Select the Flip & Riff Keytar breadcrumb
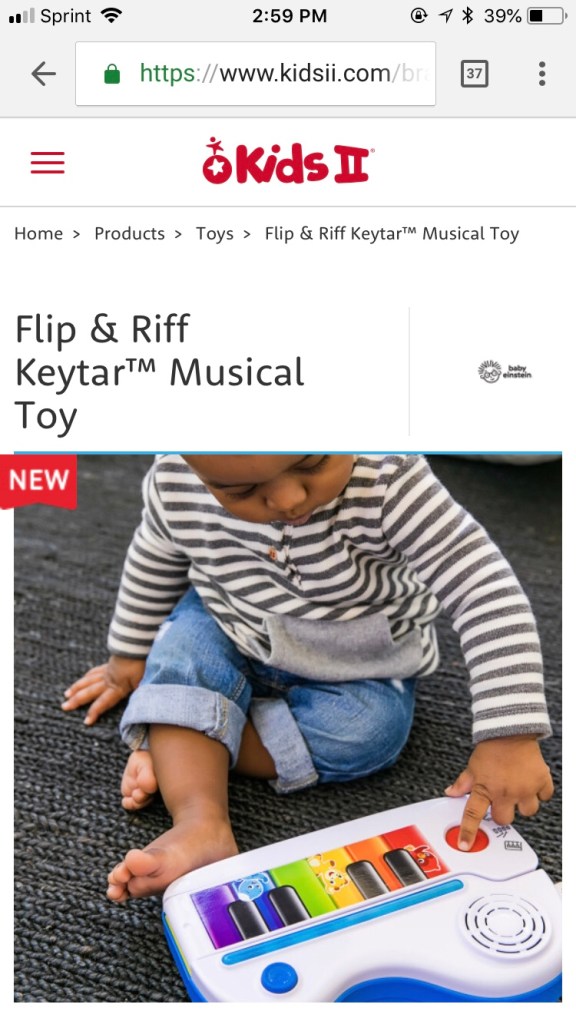 [392, 234]
